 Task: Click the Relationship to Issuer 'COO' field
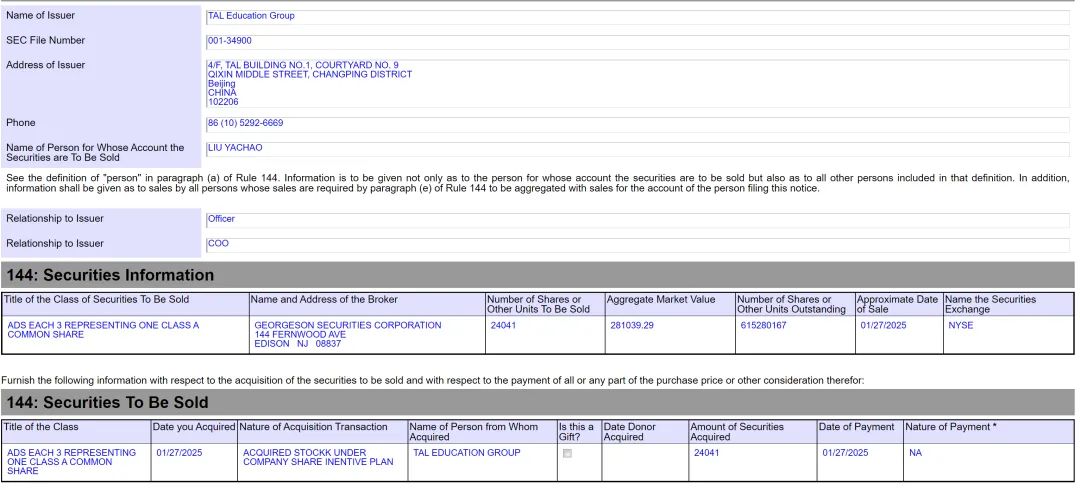[637, 245]
